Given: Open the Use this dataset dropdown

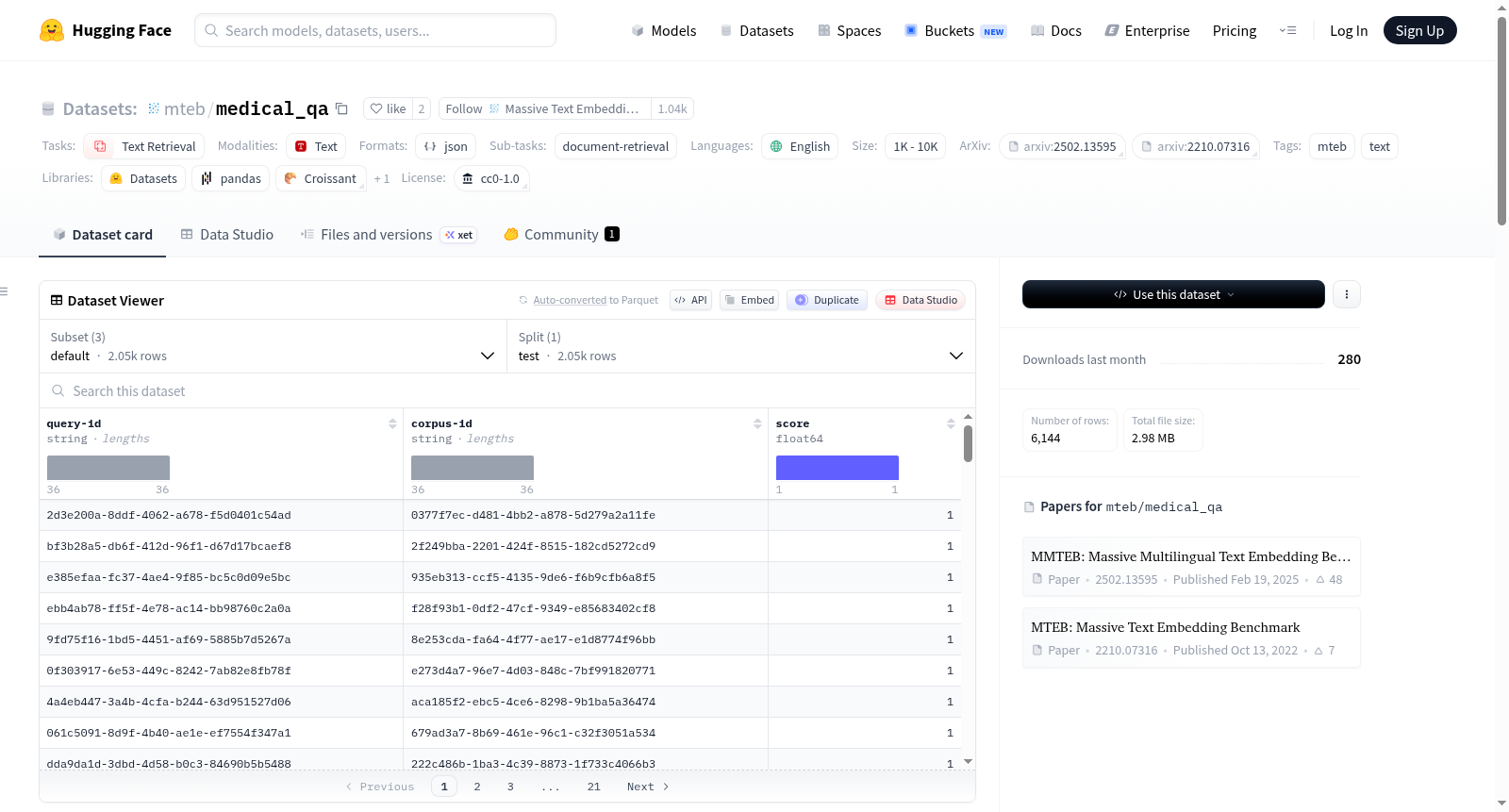Looking at the screenshot, I should click(1173, 294).
